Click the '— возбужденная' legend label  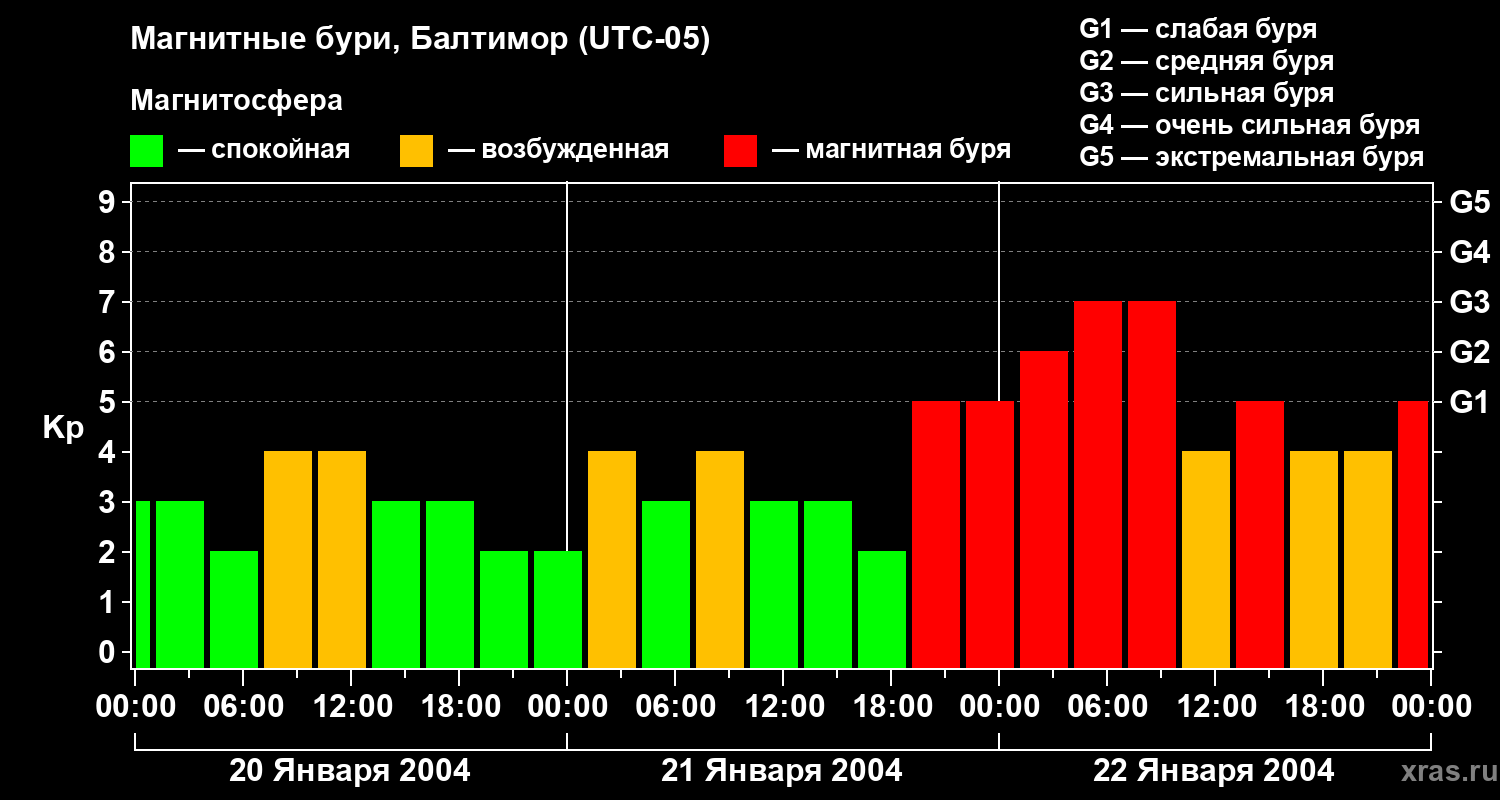(558, 150)
